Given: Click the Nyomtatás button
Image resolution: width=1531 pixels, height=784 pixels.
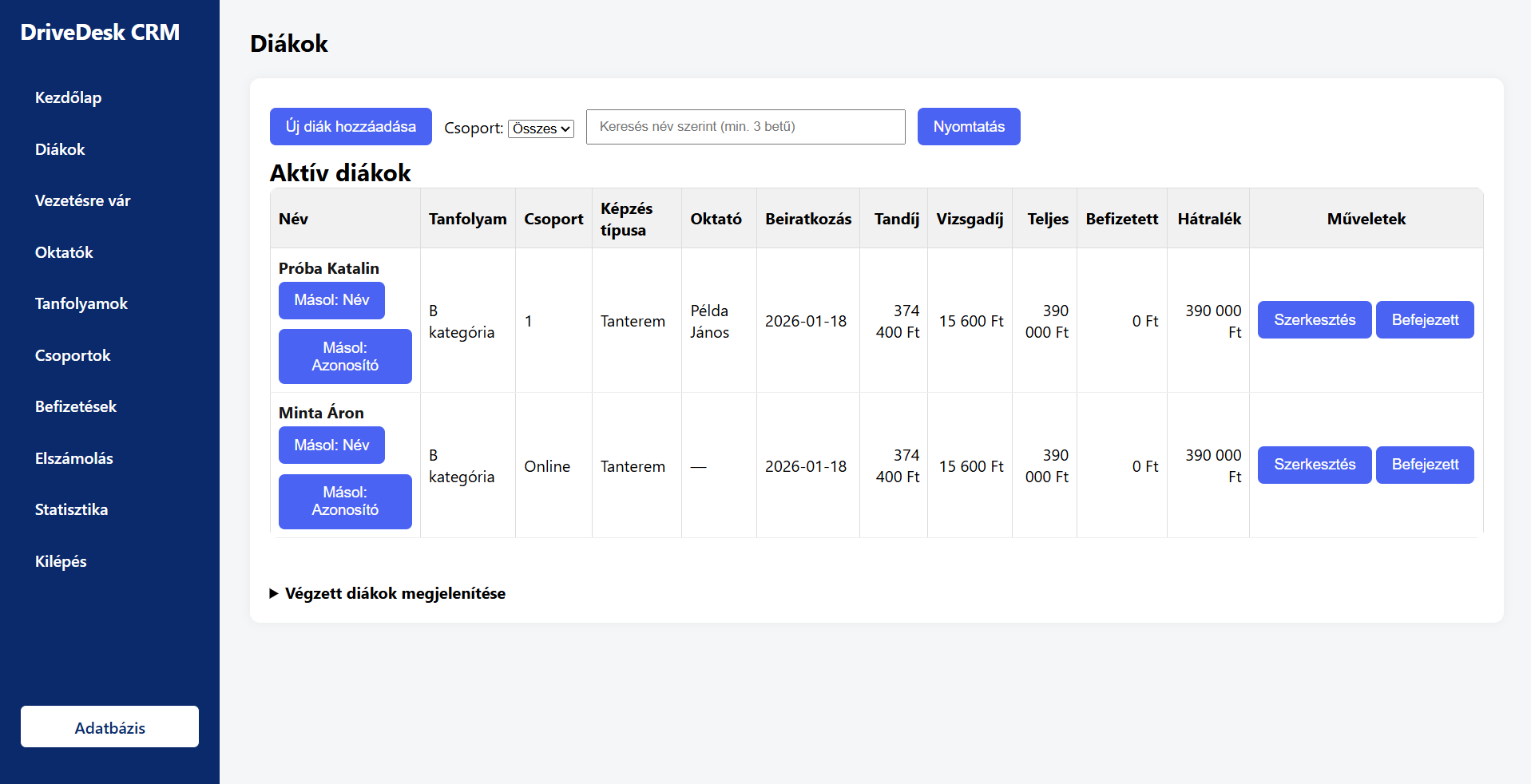Looking at the screenshot, I should pos(969,126).
